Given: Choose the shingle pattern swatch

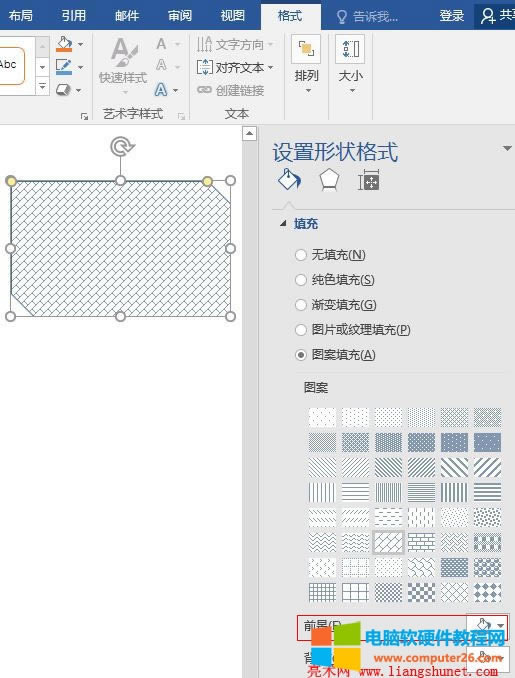Looking at the screenshot, I should [x=421, y=567].
